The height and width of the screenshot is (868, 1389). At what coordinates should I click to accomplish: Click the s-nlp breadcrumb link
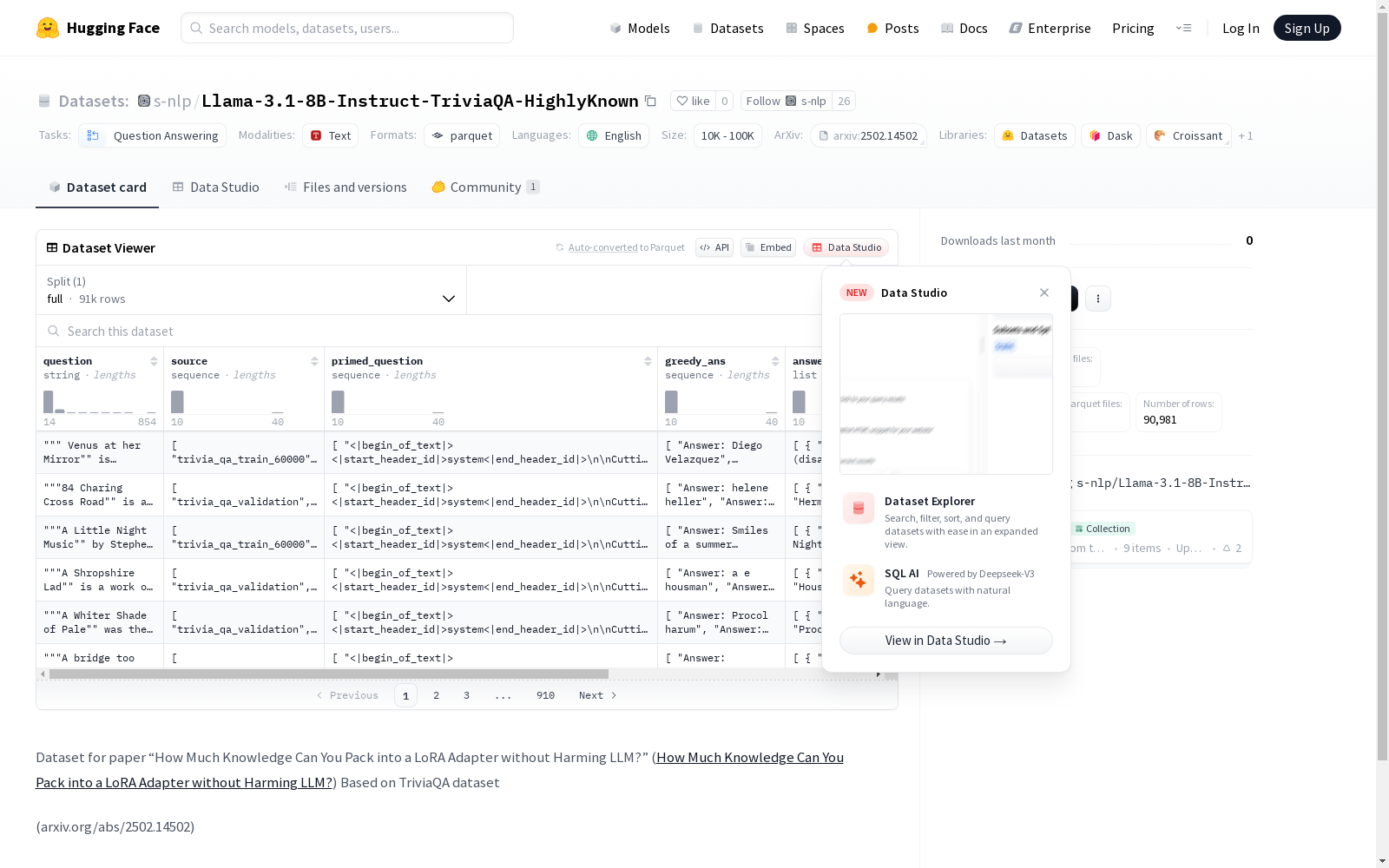(172, 101)
